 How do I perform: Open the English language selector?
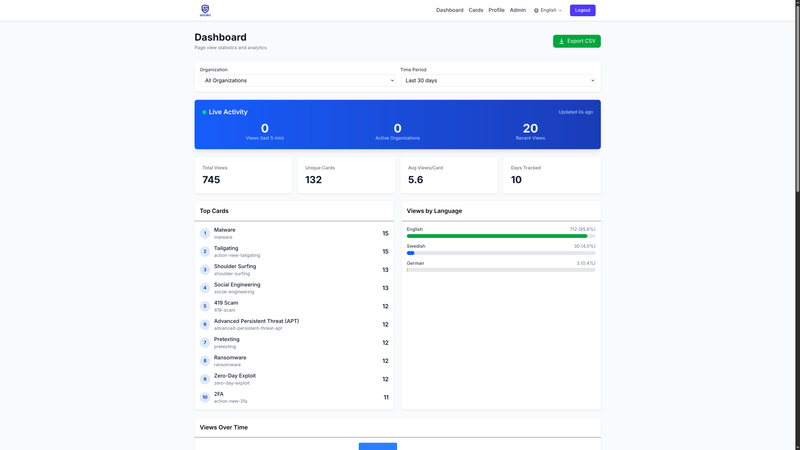[x=549, y=10]
